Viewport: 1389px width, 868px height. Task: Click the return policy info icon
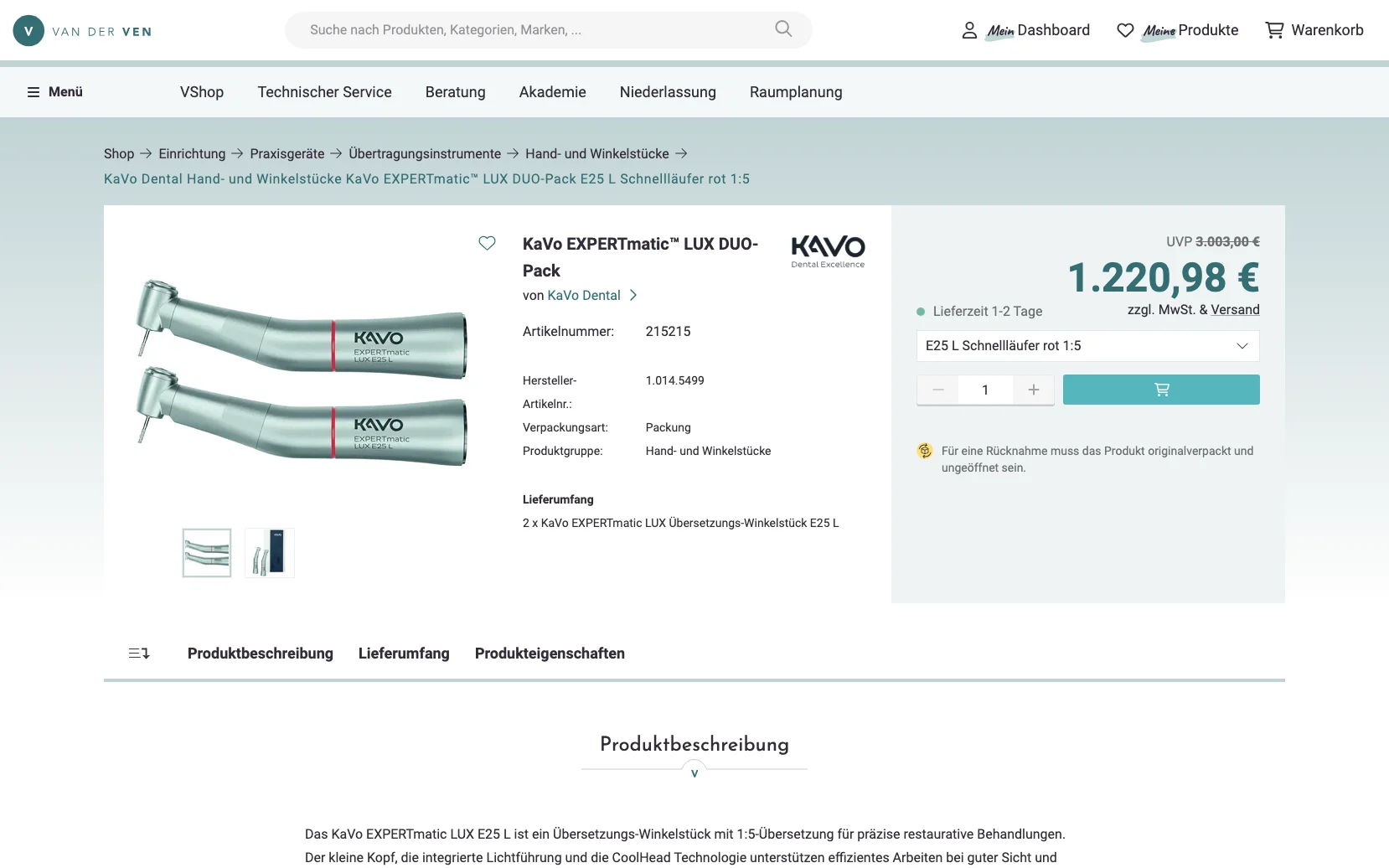(925, 451)
